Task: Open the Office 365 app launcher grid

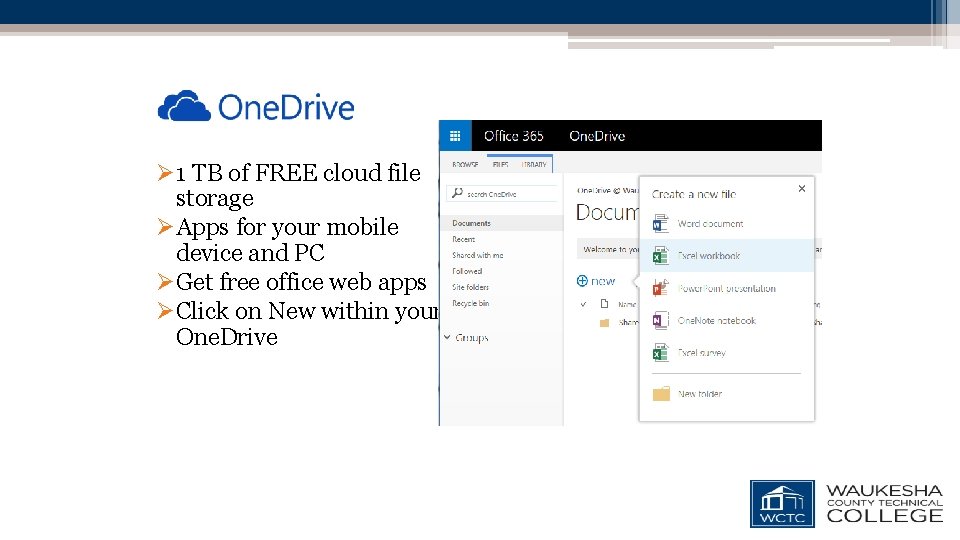Action: (455, 136)
